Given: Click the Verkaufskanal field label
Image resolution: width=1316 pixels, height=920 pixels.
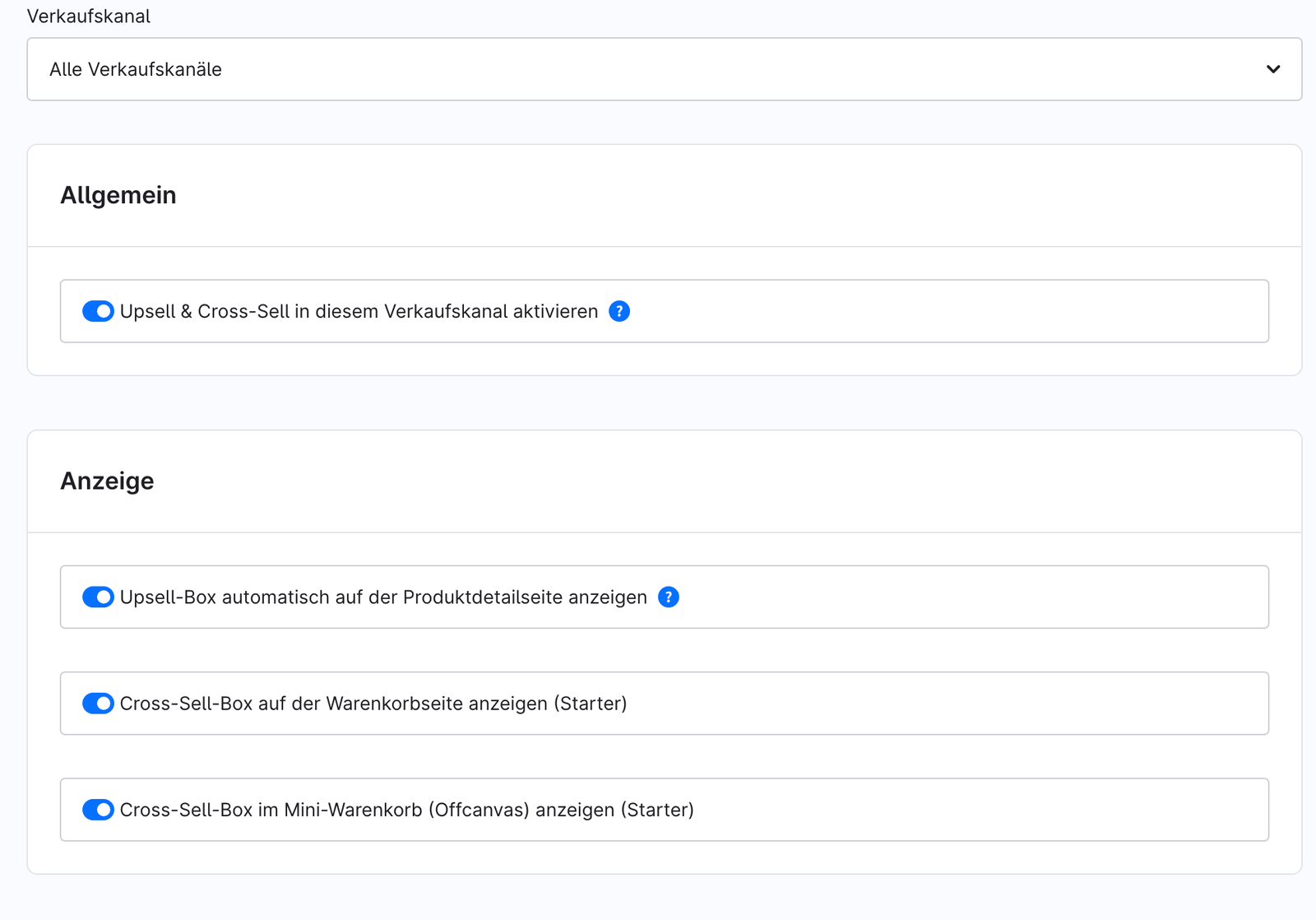Looking at the screenshot, I should (89, 16).
